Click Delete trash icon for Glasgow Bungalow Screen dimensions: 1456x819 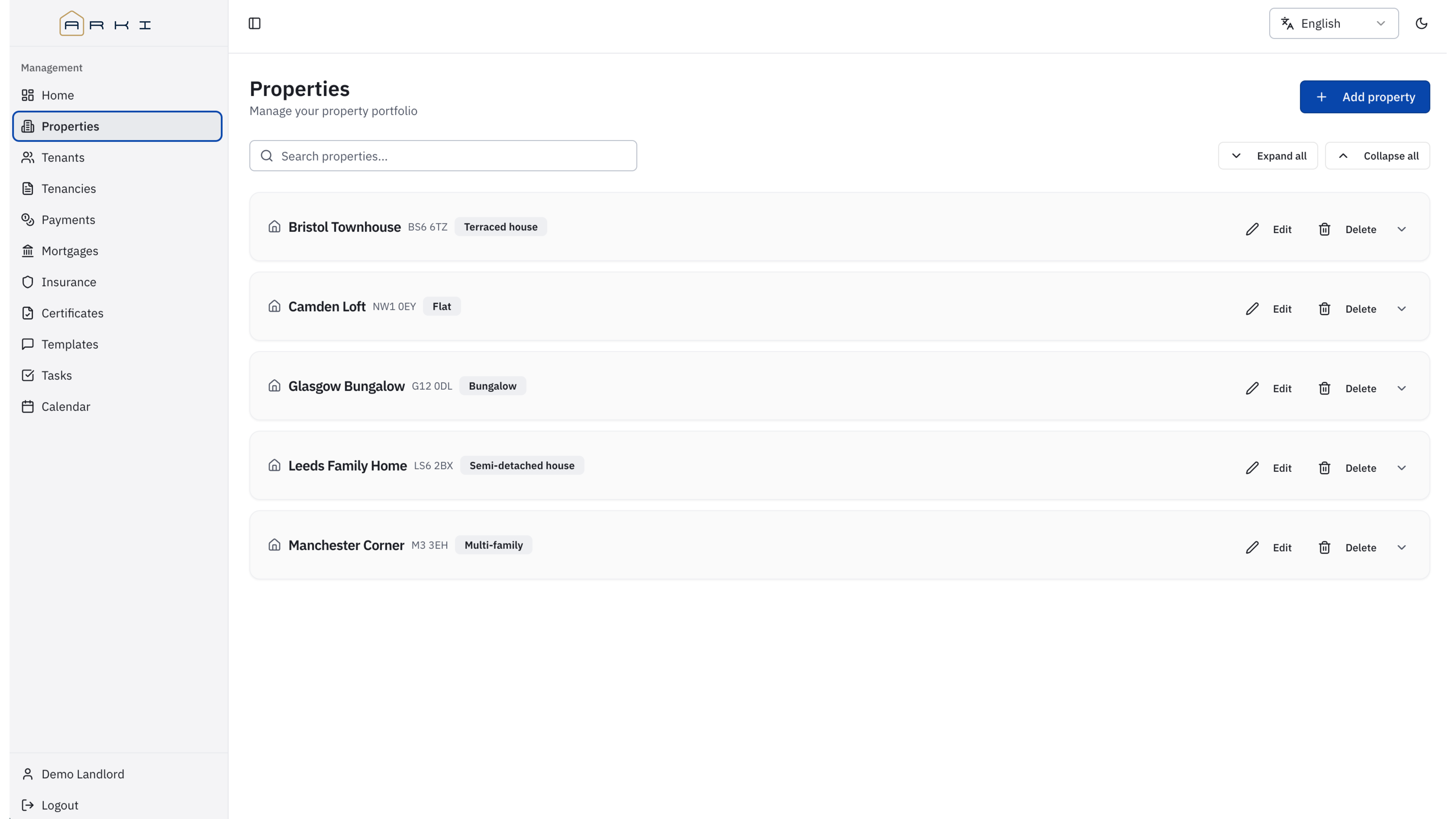click(1324, 388)
